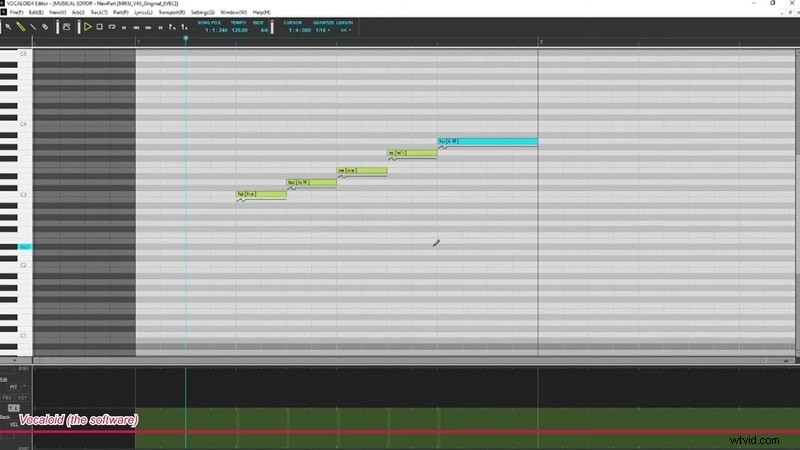Viewport: 800px width, 450px height.
Task: Click the Song Position value
Action: pyautogui.click(x=216, y=30)
